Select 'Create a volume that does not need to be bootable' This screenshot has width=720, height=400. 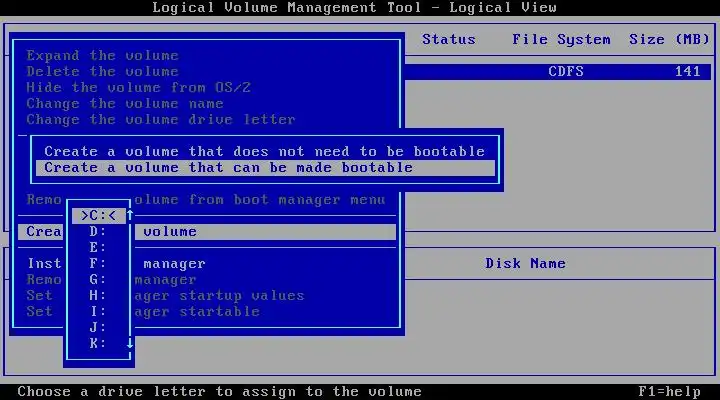click(x=264, y=152)
